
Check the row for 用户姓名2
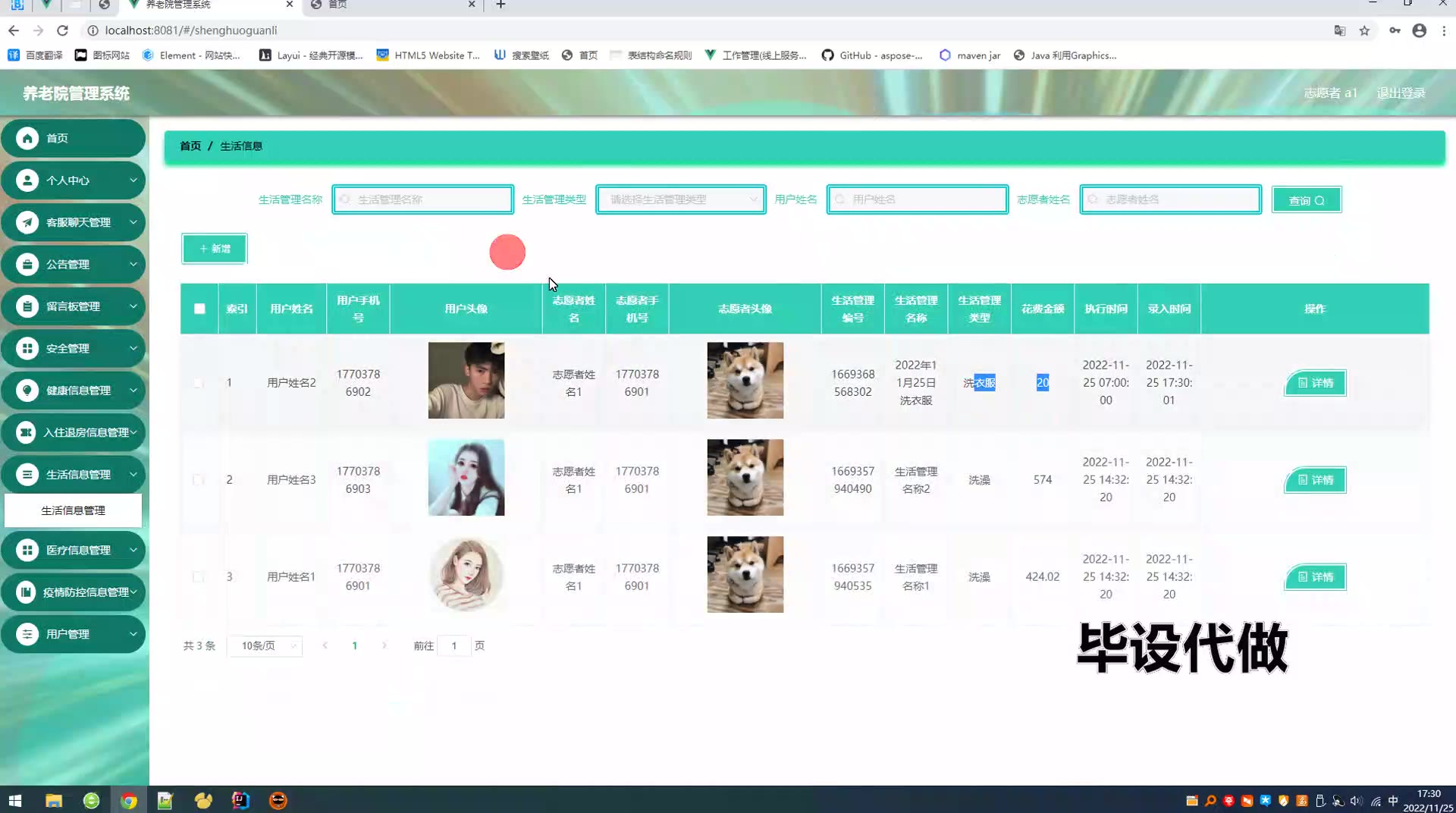click(198, 383)
